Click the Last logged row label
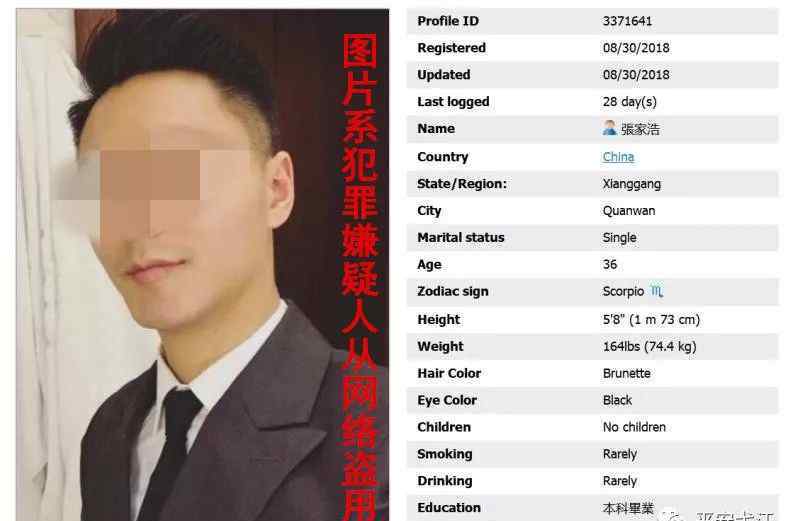The height and width of the screenshot is (521, 800). [453, 102]
